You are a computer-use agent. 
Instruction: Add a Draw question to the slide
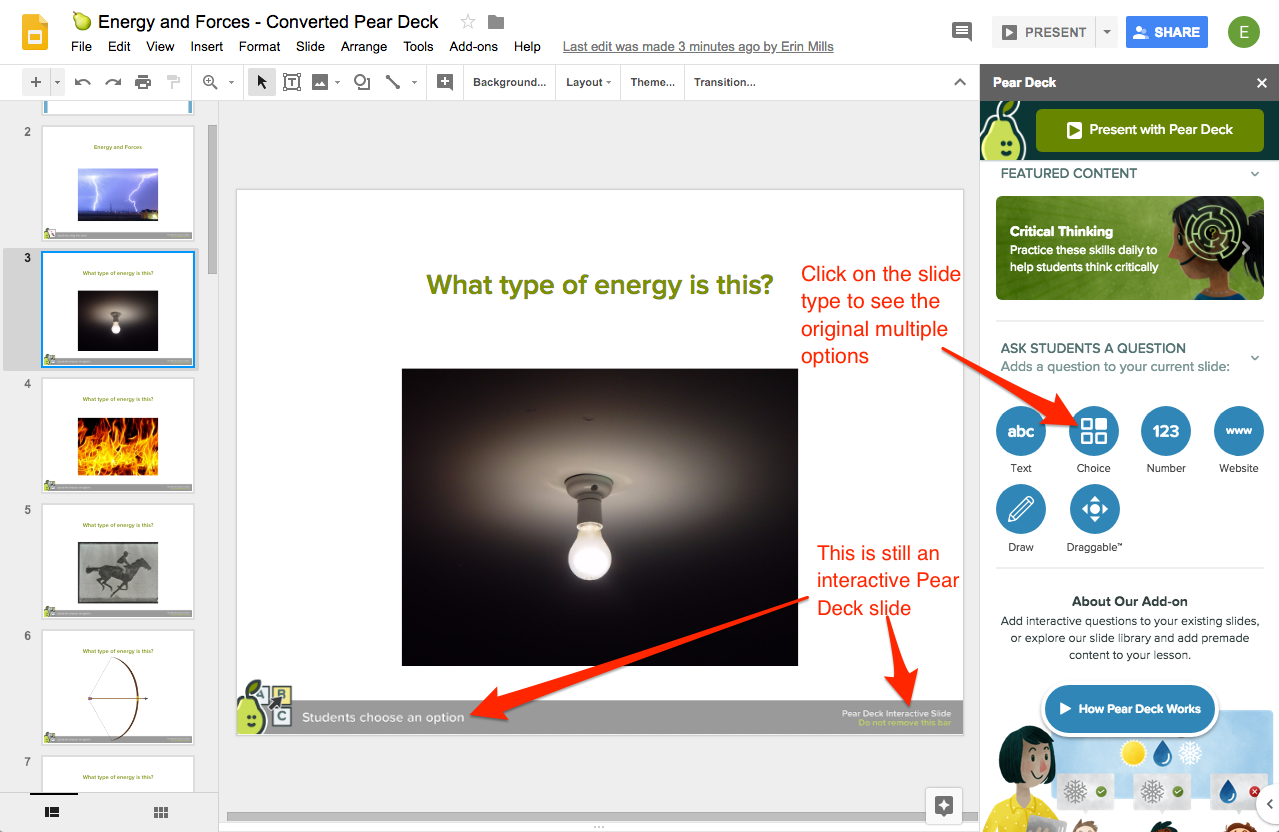point(1020,510)
